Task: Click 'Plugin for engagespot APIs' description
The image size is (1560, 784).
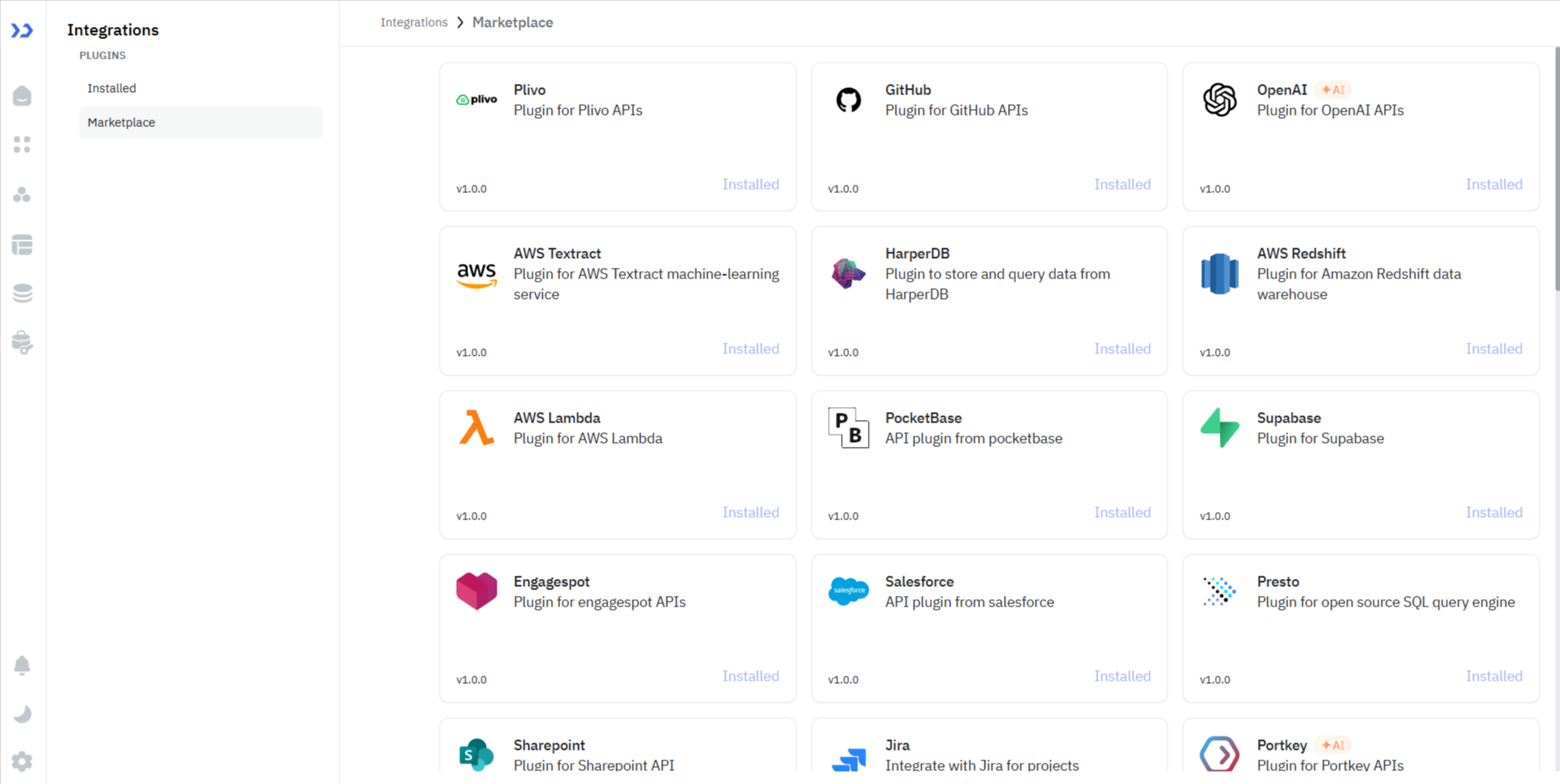Action: click(599, 602)
